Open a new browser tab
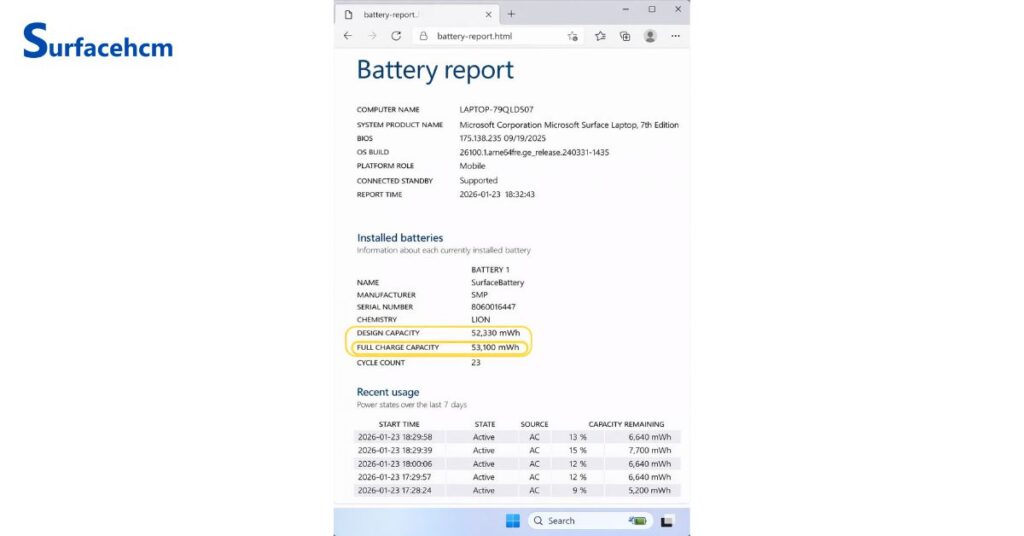Screen dimensions: 1024x536 point(511,14)
